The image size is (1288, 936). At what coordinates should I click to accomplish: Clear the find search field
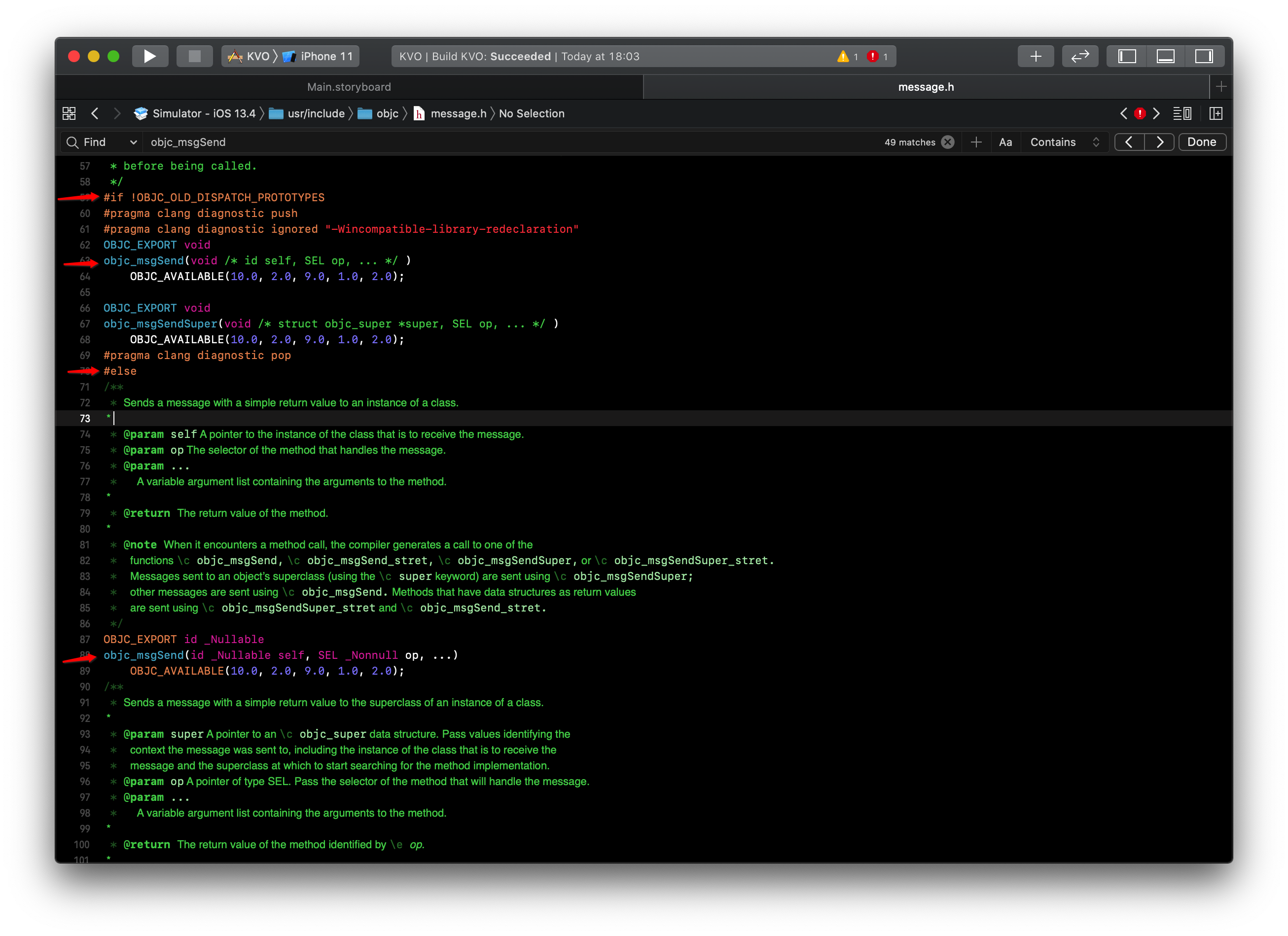[x=947, y=142]
